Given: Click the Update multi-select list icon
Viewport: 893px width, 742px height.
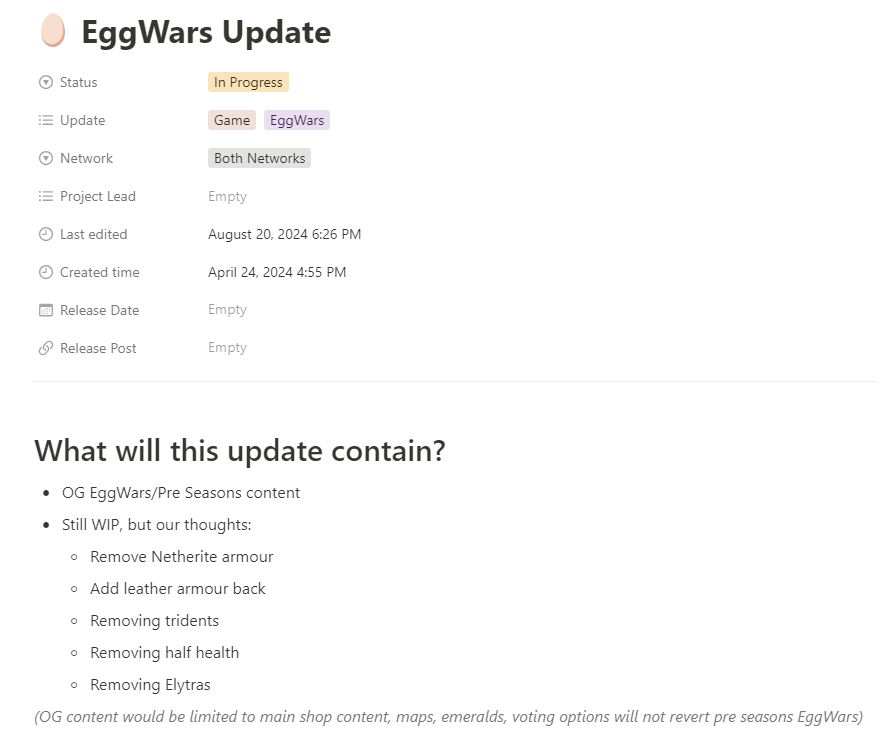Looking at the screenshot, I should (46, 120).
